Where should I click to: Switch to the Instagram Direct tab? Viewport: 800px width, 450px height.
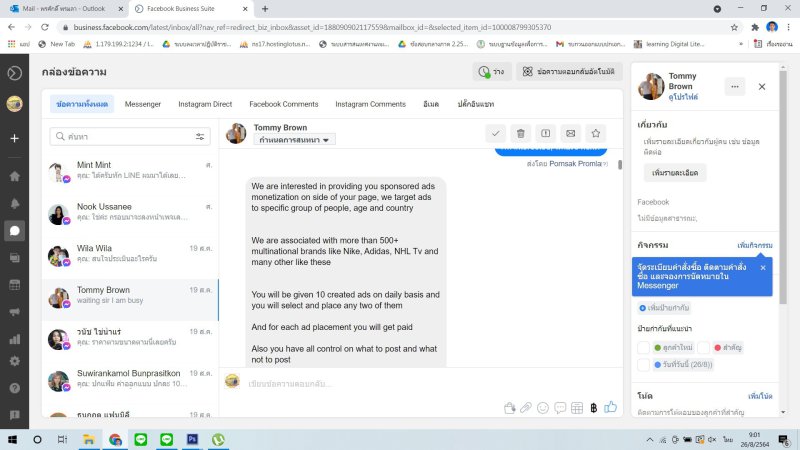205,104
